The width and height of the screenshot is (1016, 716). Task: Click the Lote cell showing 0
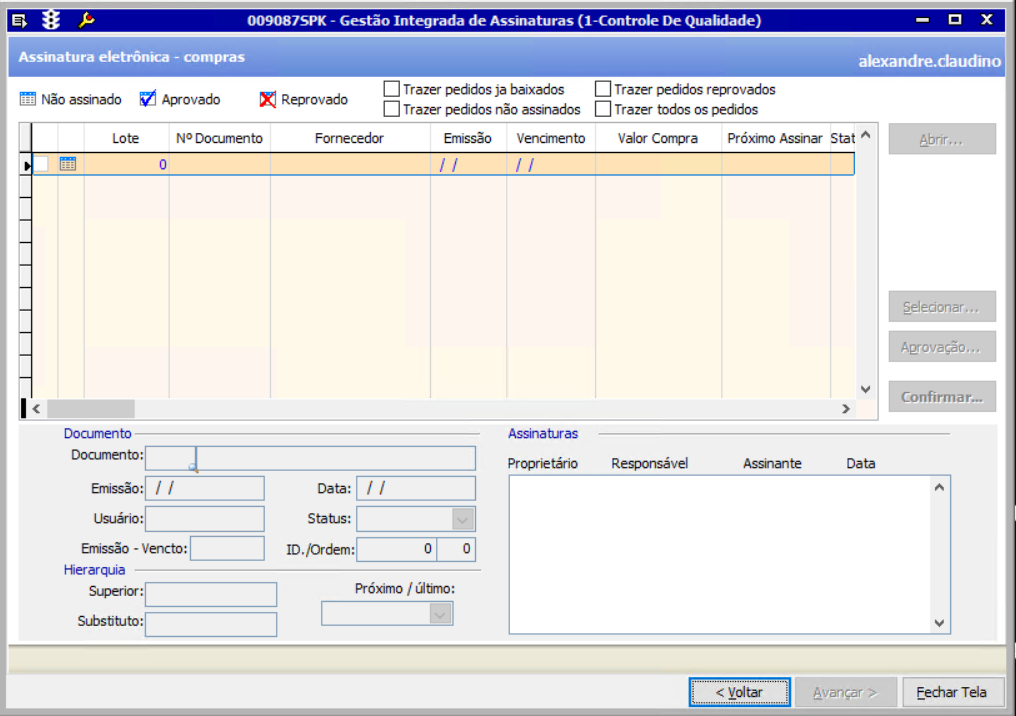(126, 165)
